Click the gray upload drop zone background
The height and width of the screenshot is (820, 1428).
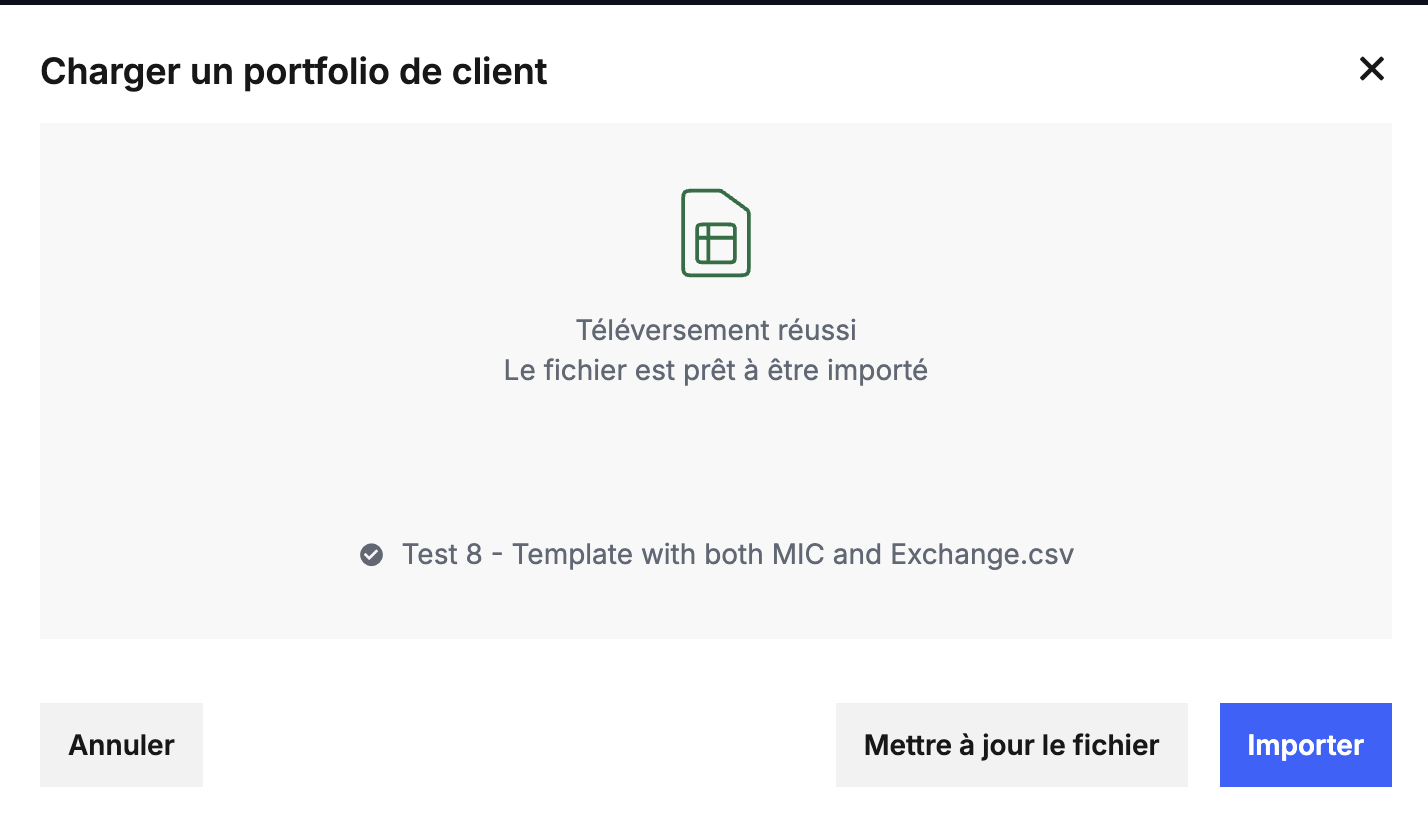click(x=716, y=460)
